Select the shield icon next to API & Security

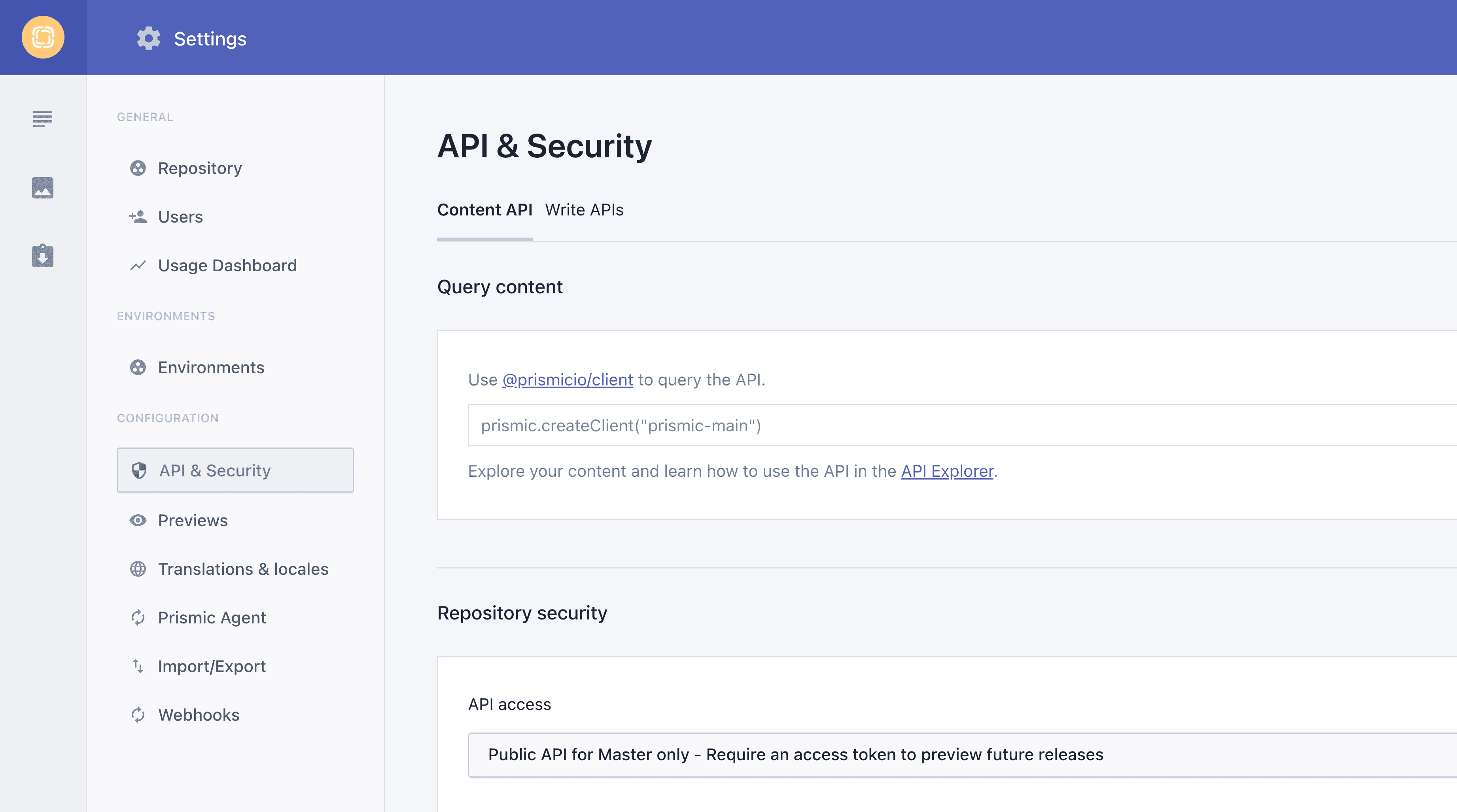138,470
